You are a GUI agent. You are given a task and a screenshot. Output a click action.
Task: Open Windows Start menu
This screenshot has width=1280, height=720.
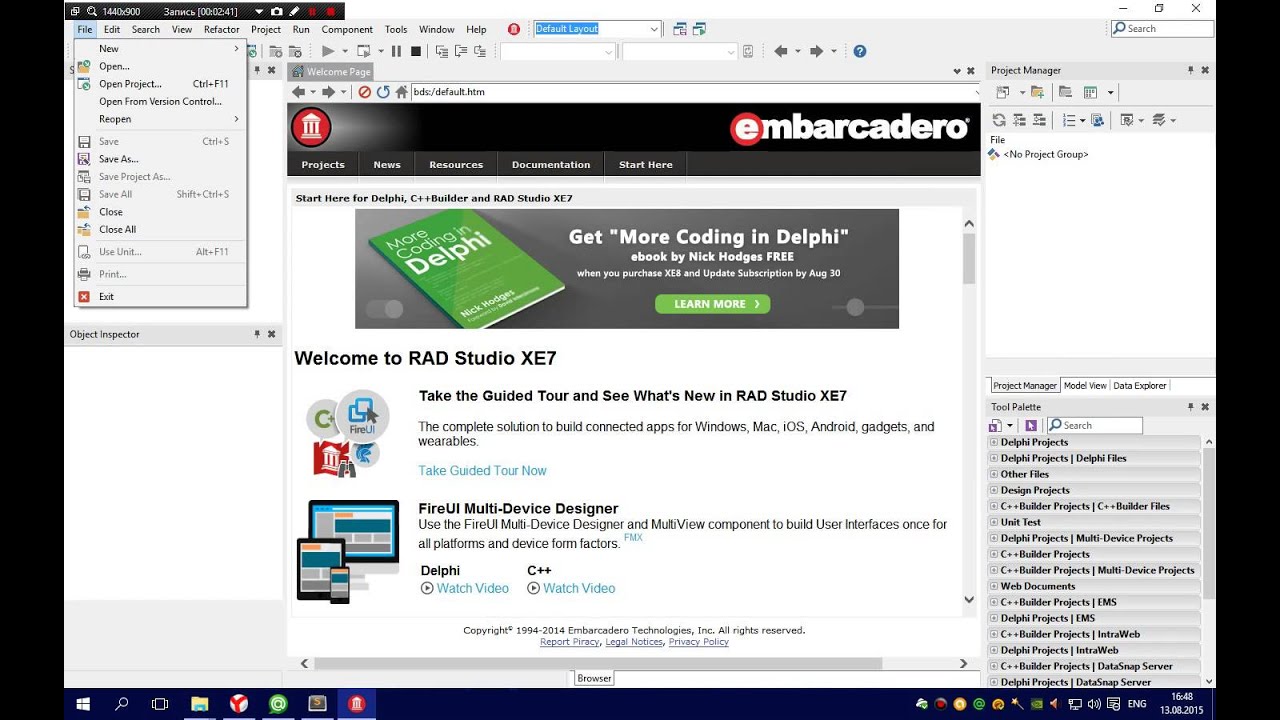pos(83,704)
